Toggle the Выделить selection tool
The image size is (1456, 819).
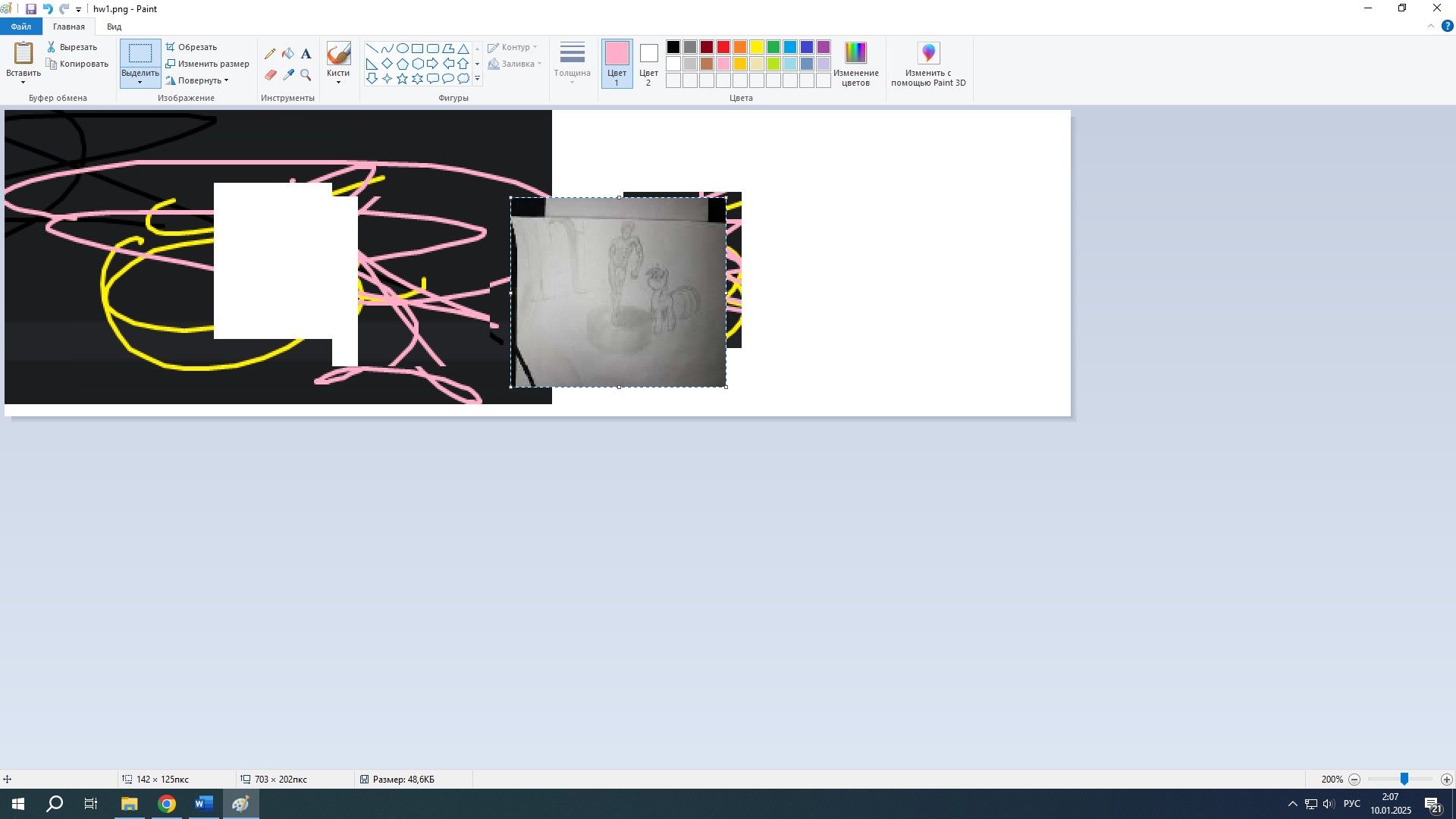tap(140, 55)
